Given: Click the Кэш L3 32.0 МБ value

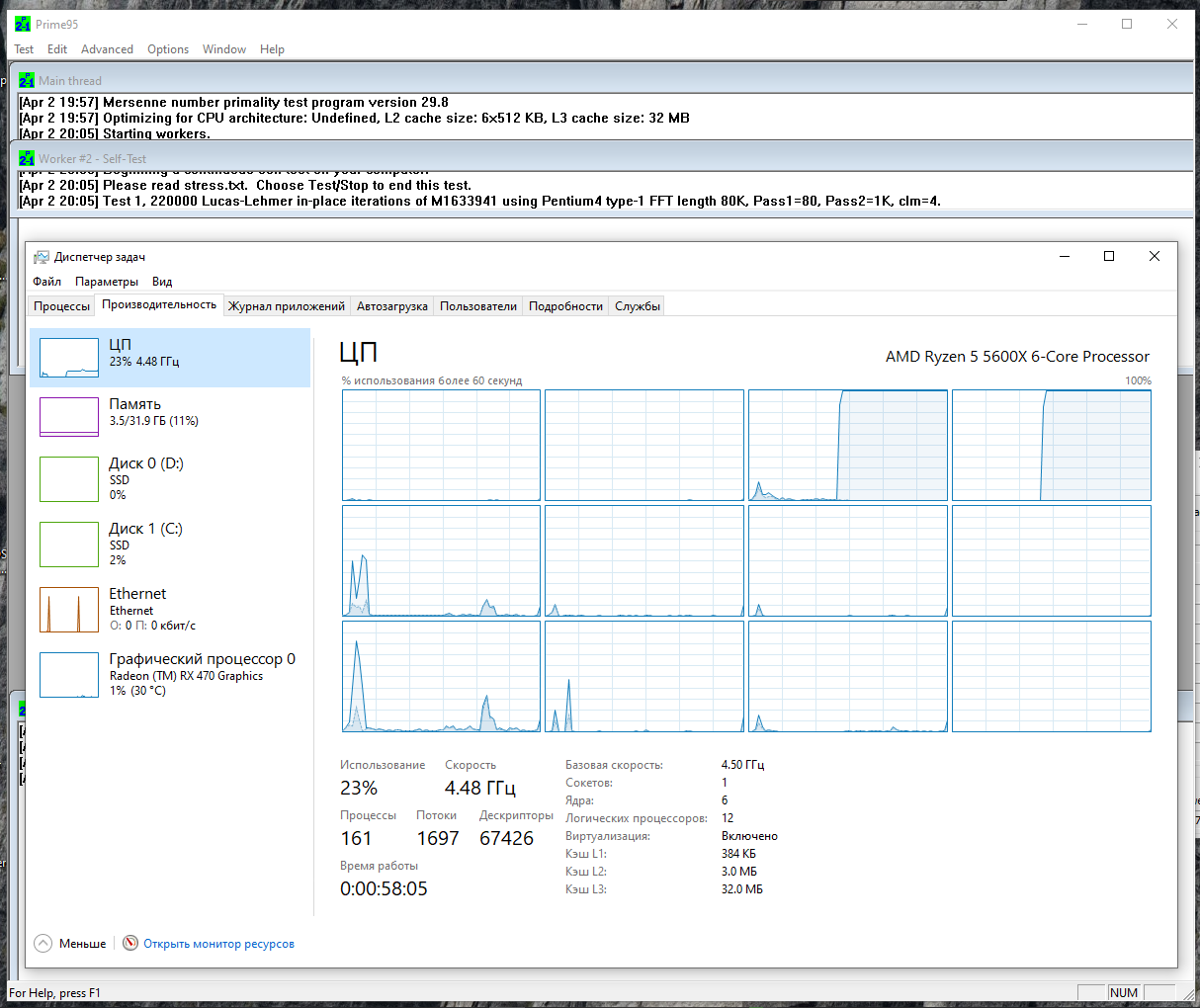Looking at the screenshot, I should [742, 889].
